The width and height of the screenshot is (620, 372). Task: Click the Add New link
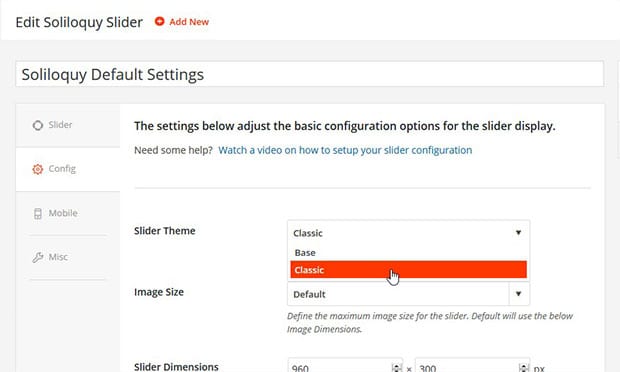[x=189, y=22]
